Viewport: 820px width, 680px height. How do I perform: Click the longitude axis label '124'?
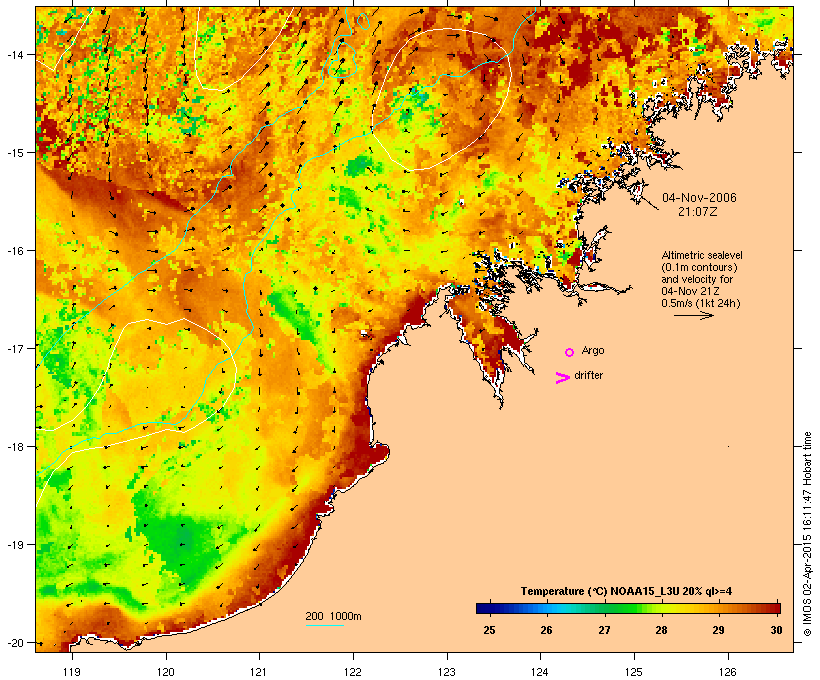540,672
